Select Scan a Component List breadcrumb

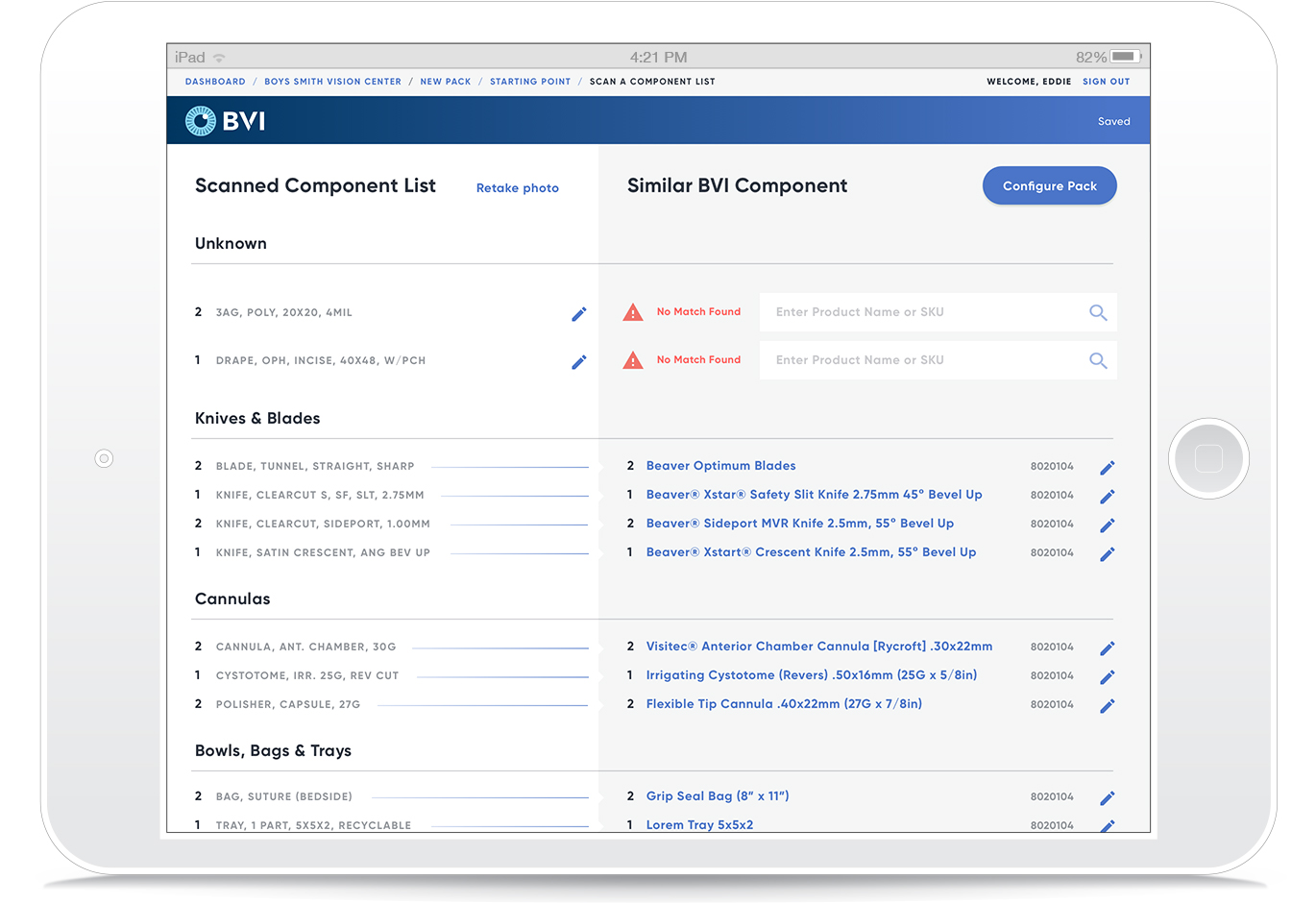point(652,82)
